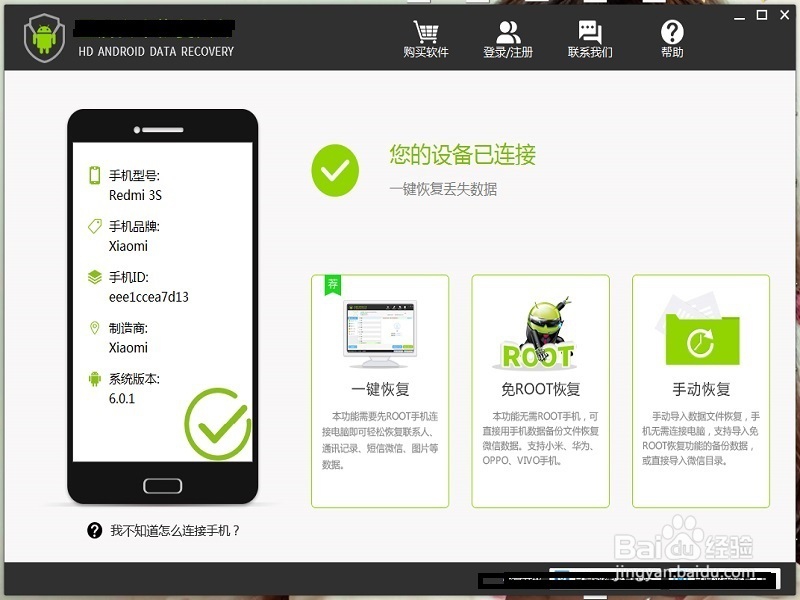Click the layers icon beside 手机ID

tap(94, 277)
